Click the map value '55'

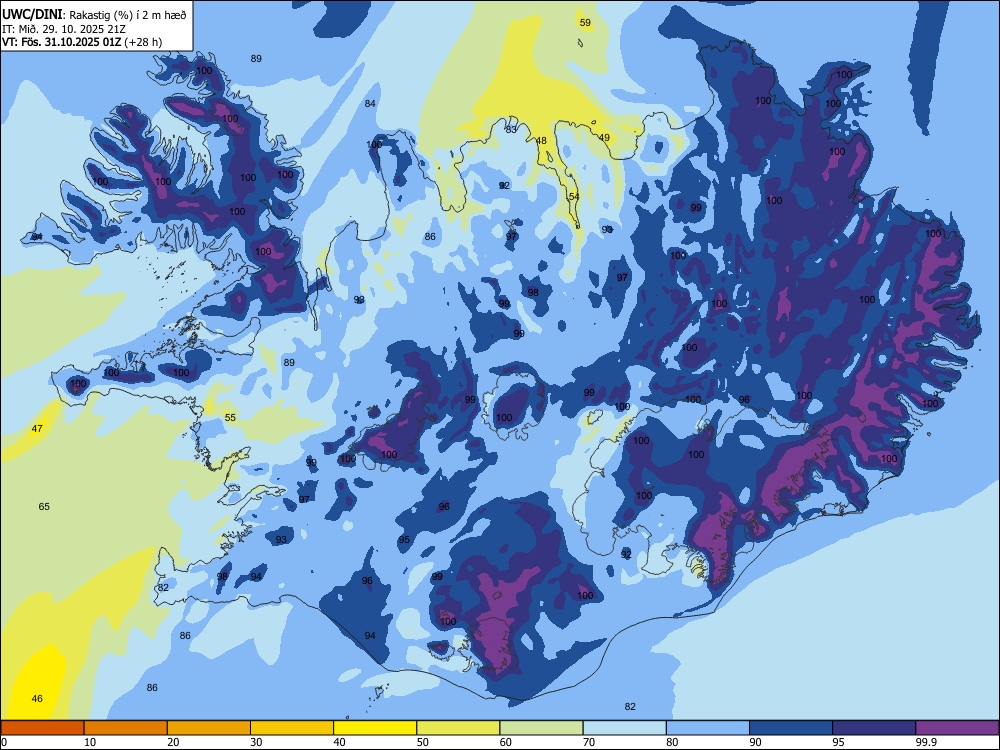pos(230,417)
